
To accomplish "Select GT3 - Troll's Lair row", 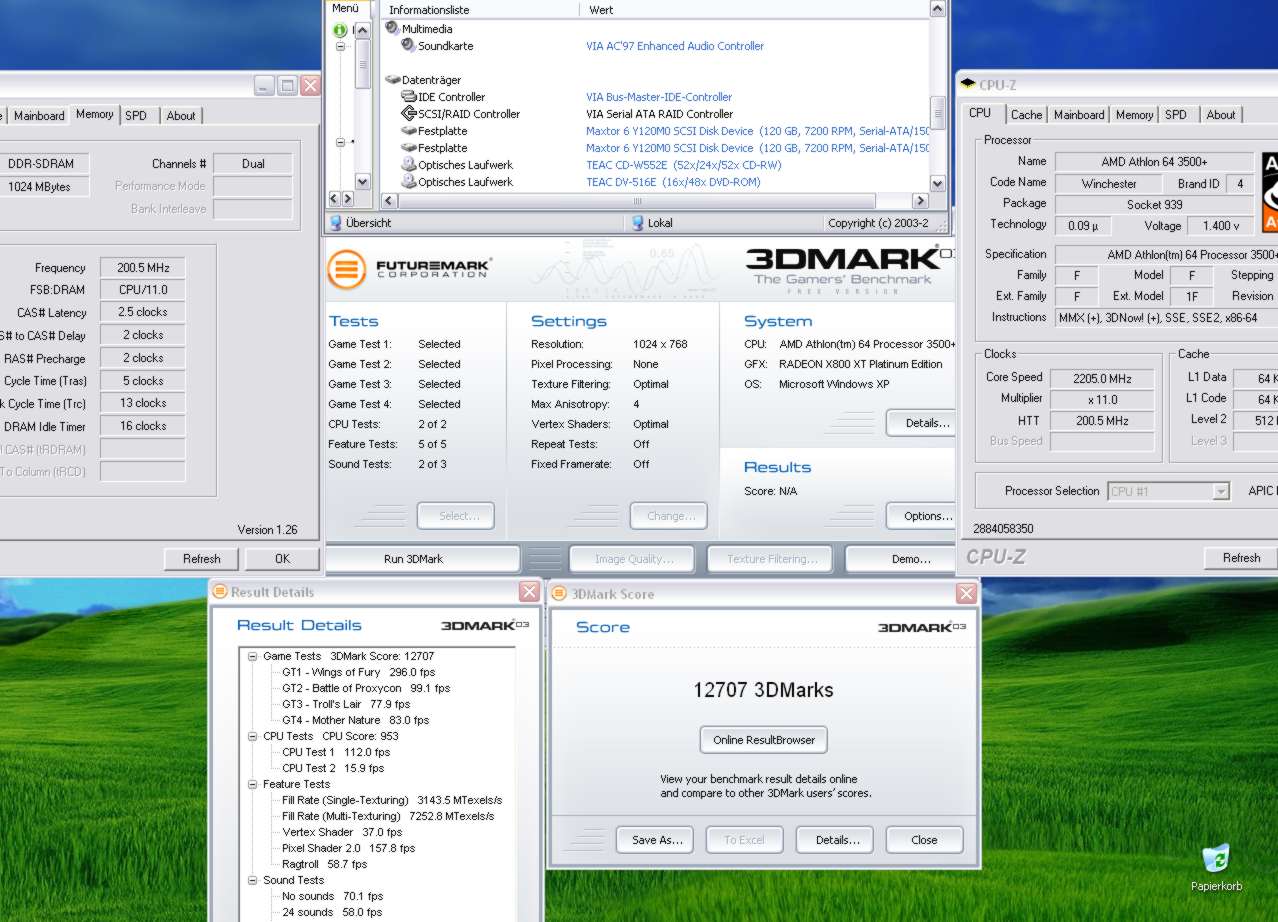I will coord(346,704).
